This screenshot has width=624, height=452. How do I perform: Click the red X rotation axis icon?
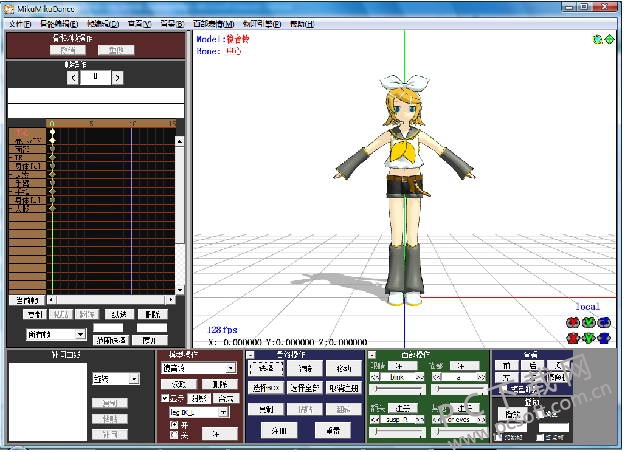[573, 322]
